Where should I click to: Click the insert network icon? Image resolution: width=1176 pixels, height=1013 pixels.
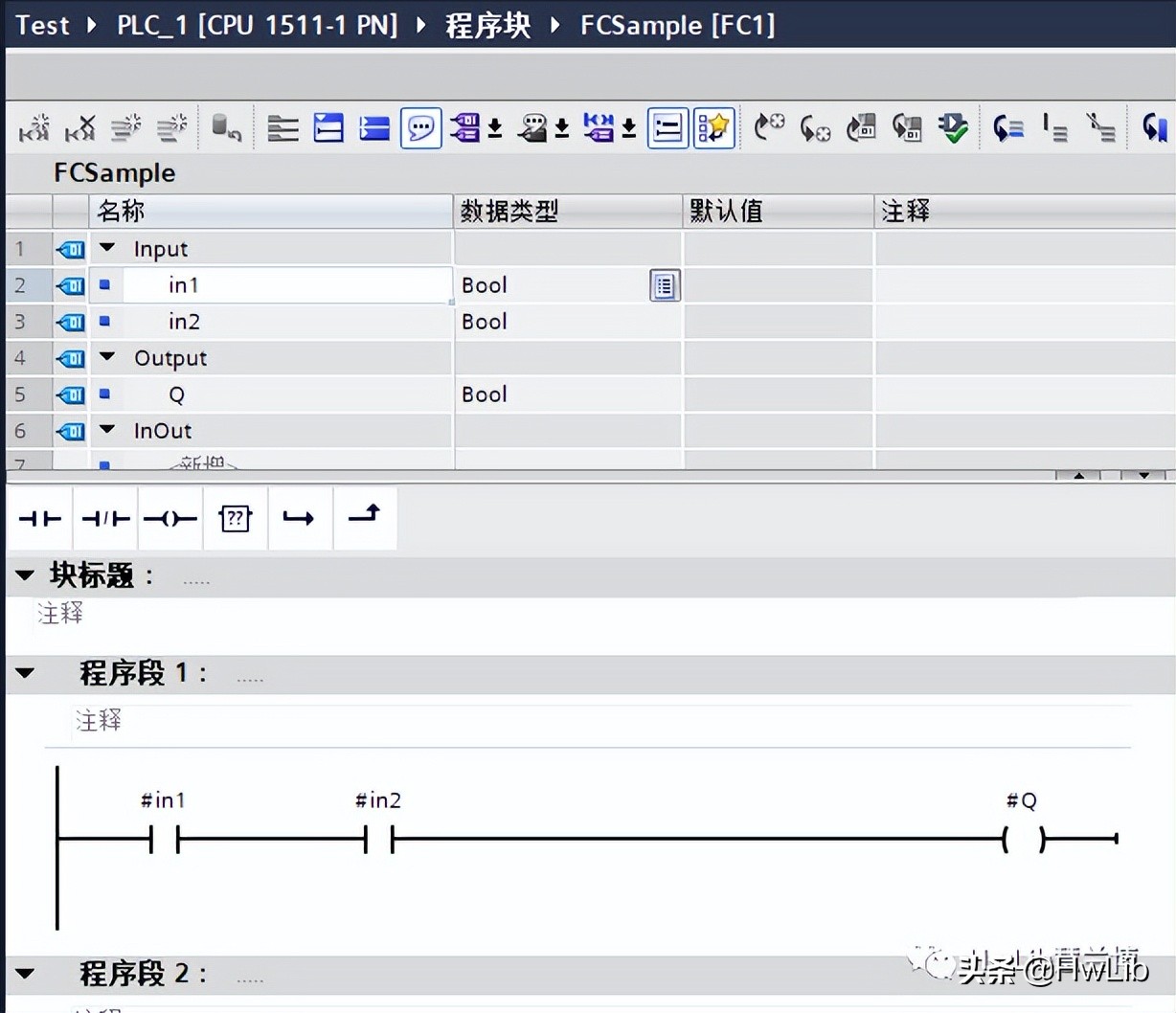pos(35,128)
